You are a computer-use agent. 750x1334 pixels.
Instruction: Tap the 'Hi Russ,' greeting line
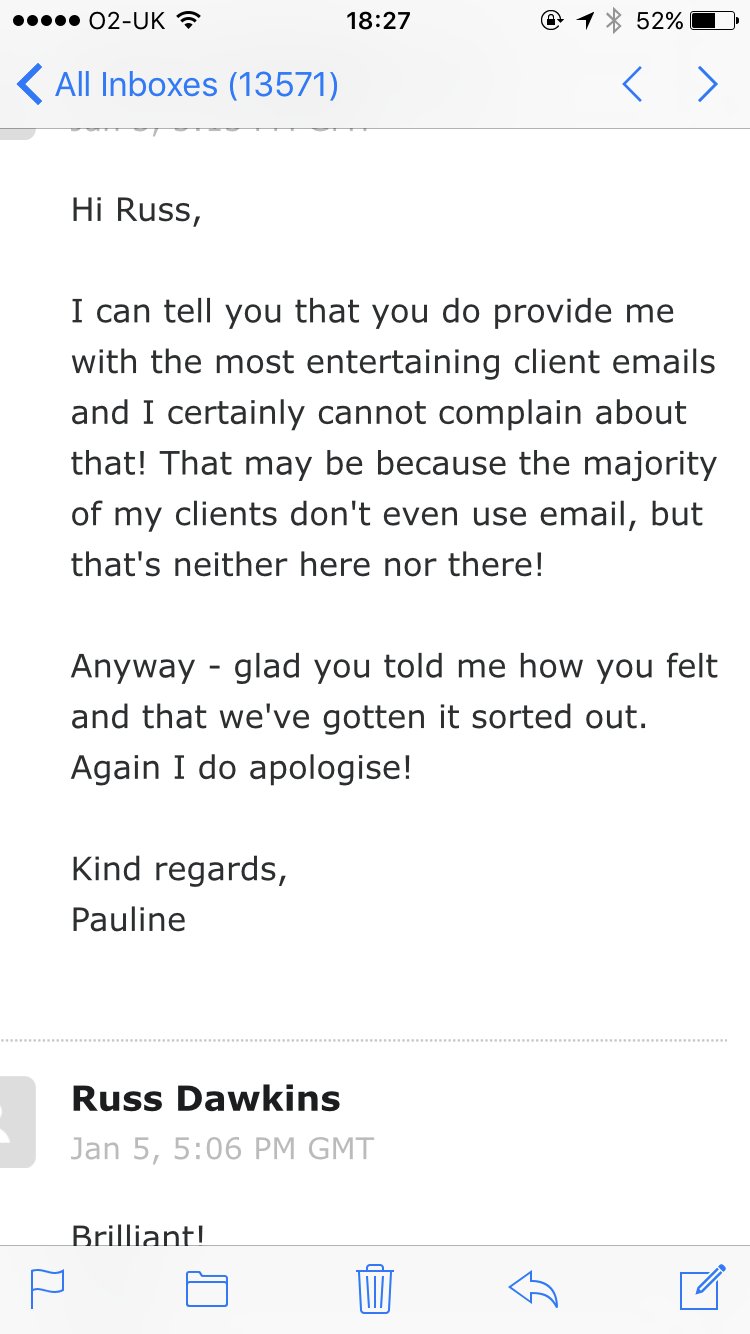(x=136, y=210)
